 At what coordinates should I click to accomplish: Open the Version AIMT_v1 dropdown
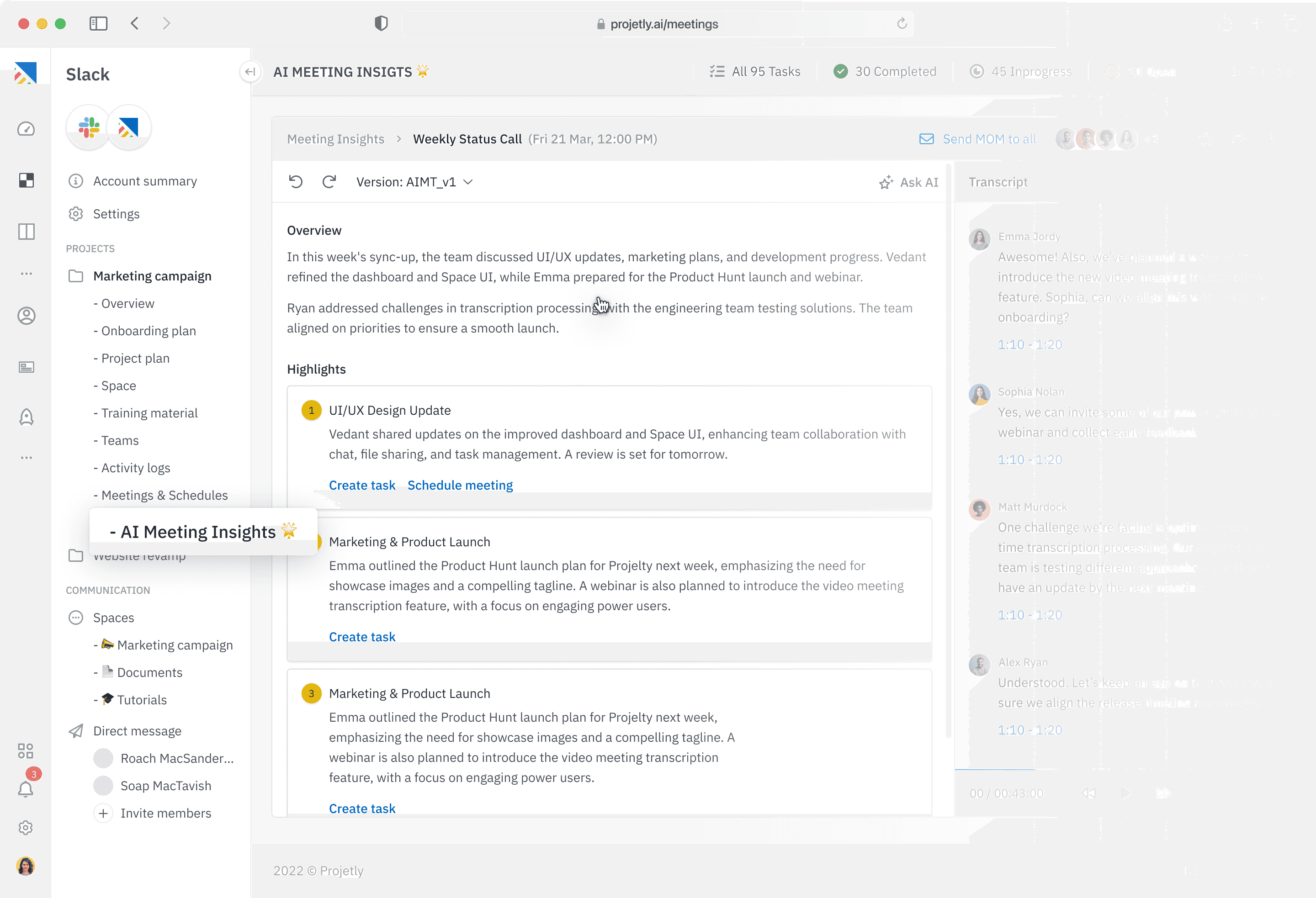point(414,182)
